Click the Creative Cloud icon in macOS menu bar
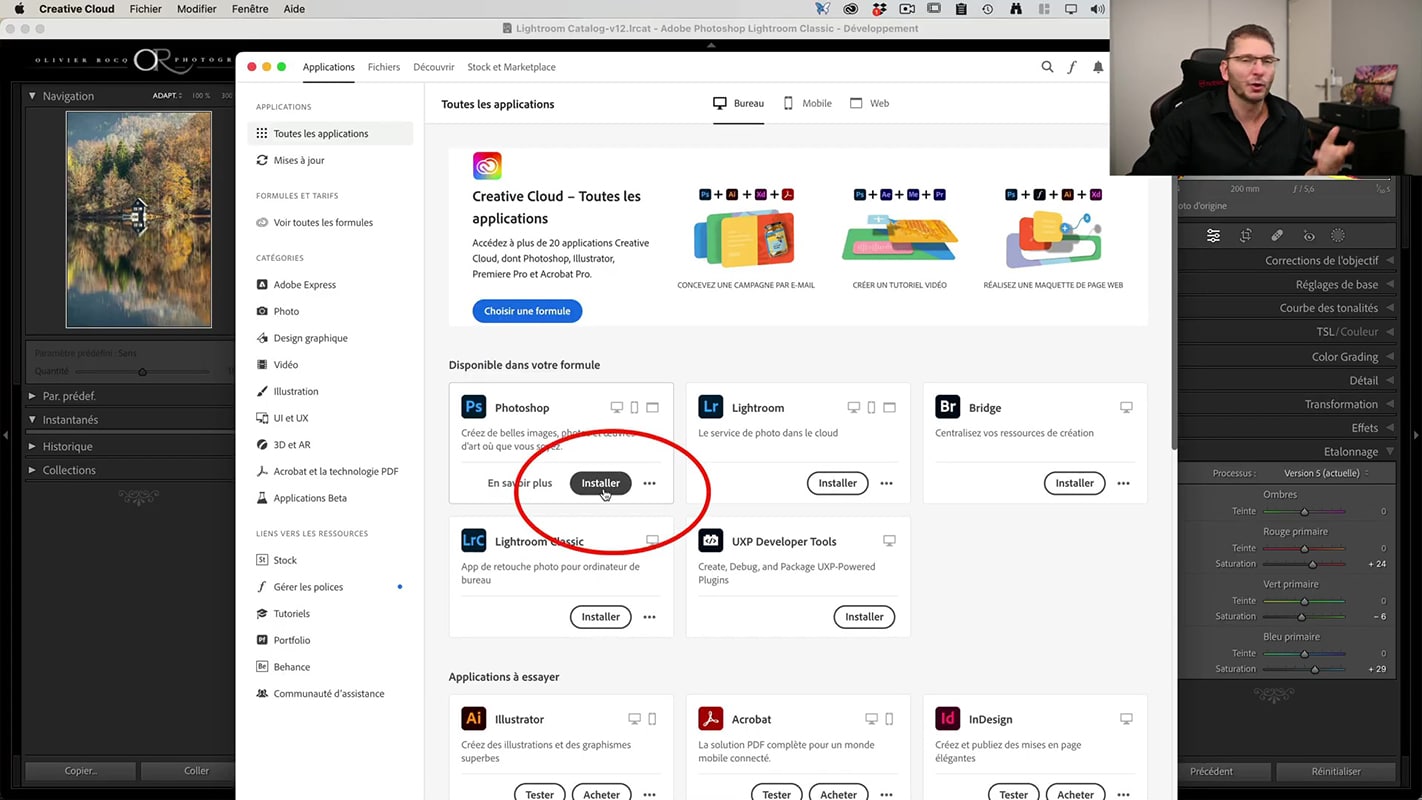This screenshot has height=800, width=1422. 850,9
